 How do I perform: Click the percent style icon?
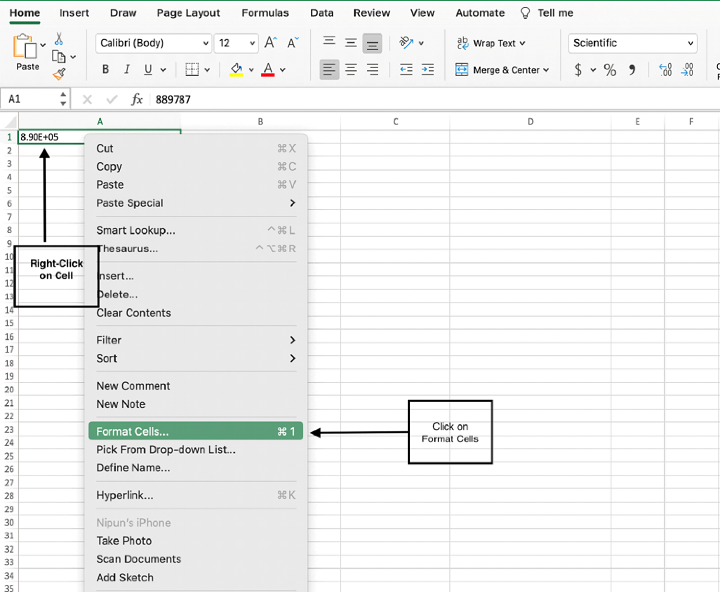[609, 70]
